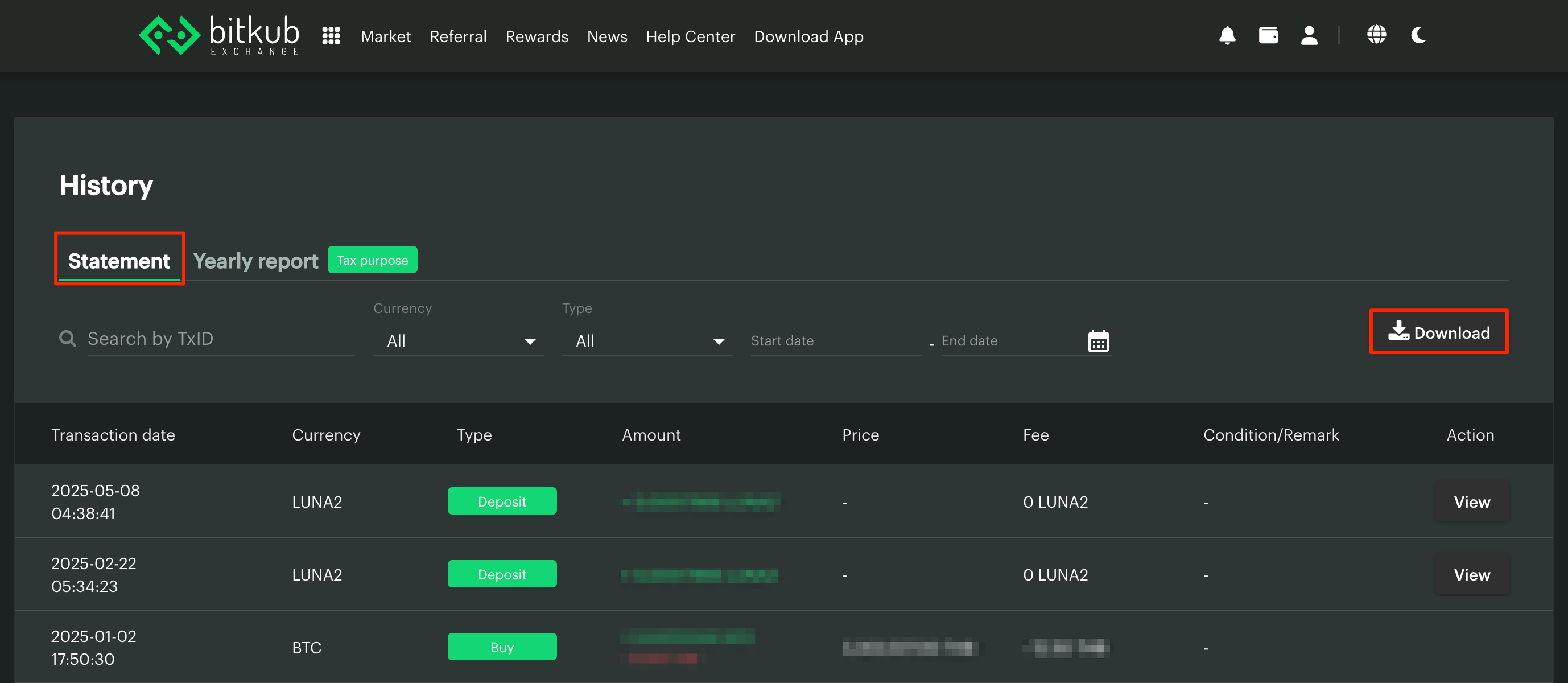Open the user account profile icon

tap(1309, 35)
